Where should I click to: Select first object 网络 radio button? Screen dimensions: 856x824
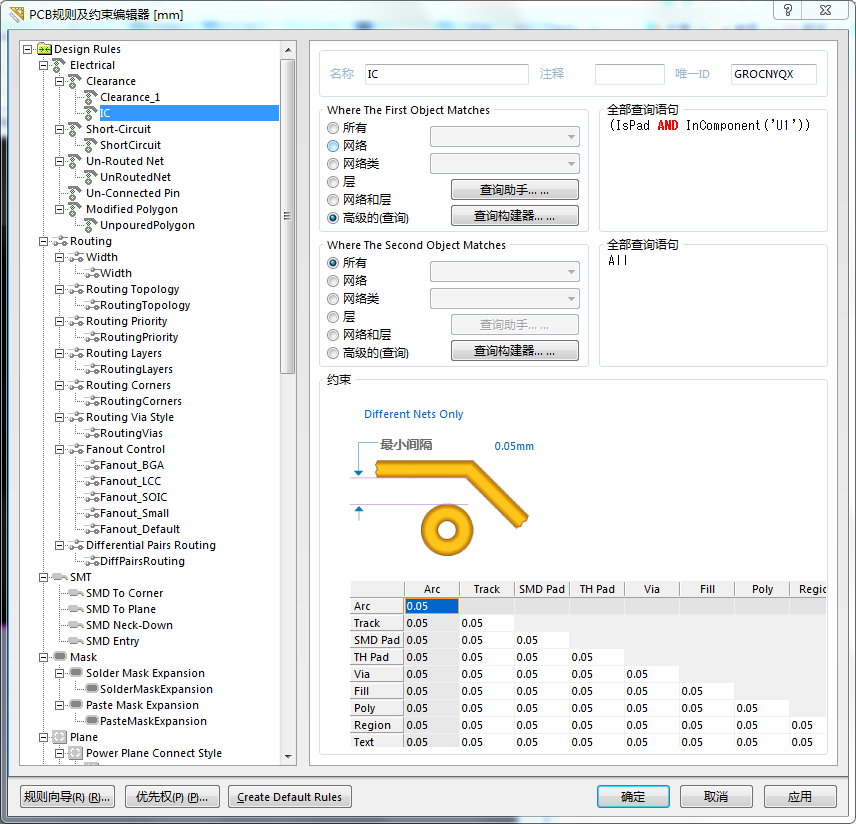pyautogui.click(x=333, y=146)
